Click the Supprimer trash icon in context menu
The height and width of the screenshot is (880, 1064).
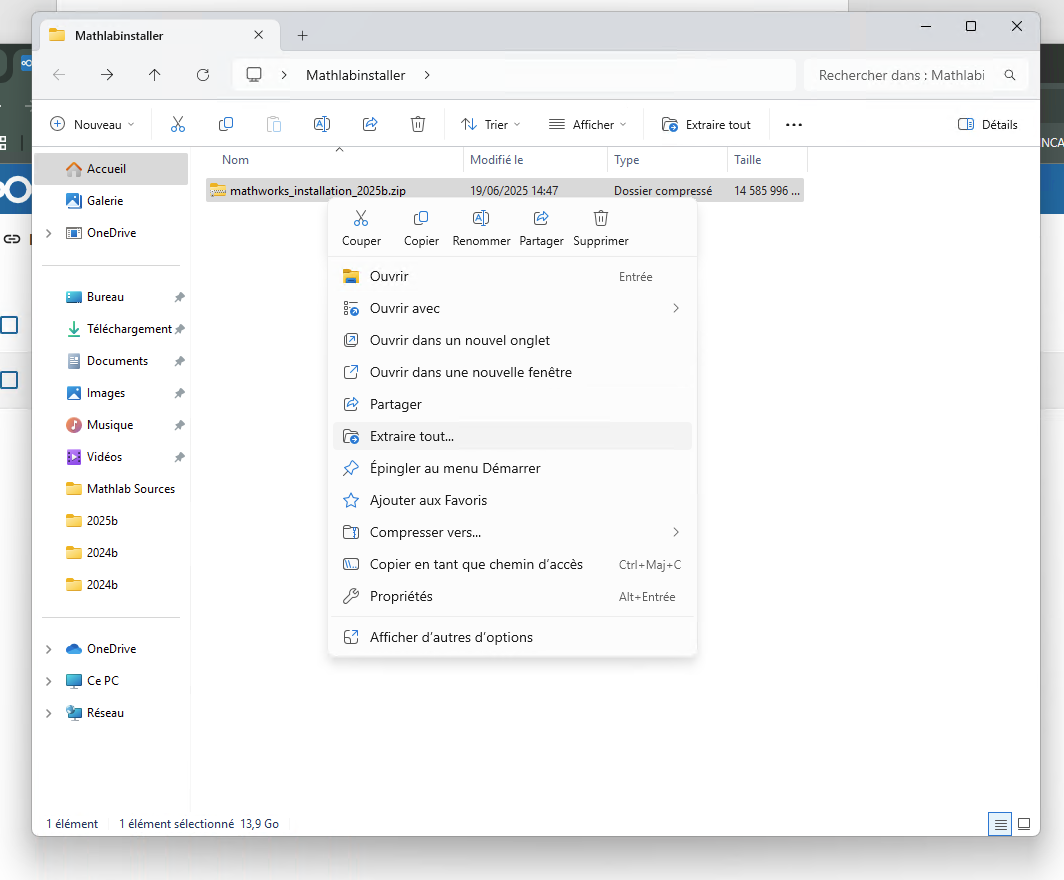[x=601, y=218]
